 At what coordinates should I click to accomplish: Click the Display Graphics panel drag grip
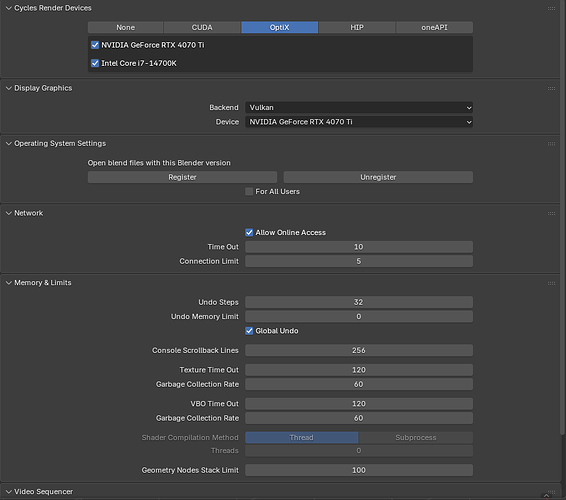pos(551,88)
